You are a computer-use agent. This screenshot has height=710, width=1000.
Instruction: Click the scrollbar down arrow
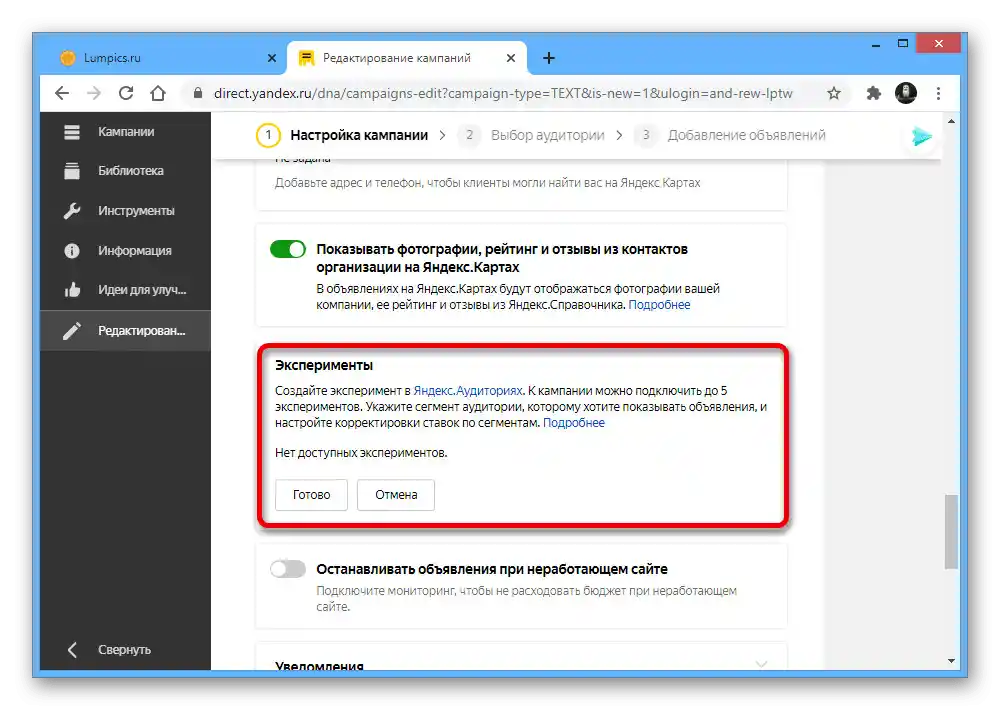(x=951, y=661)
